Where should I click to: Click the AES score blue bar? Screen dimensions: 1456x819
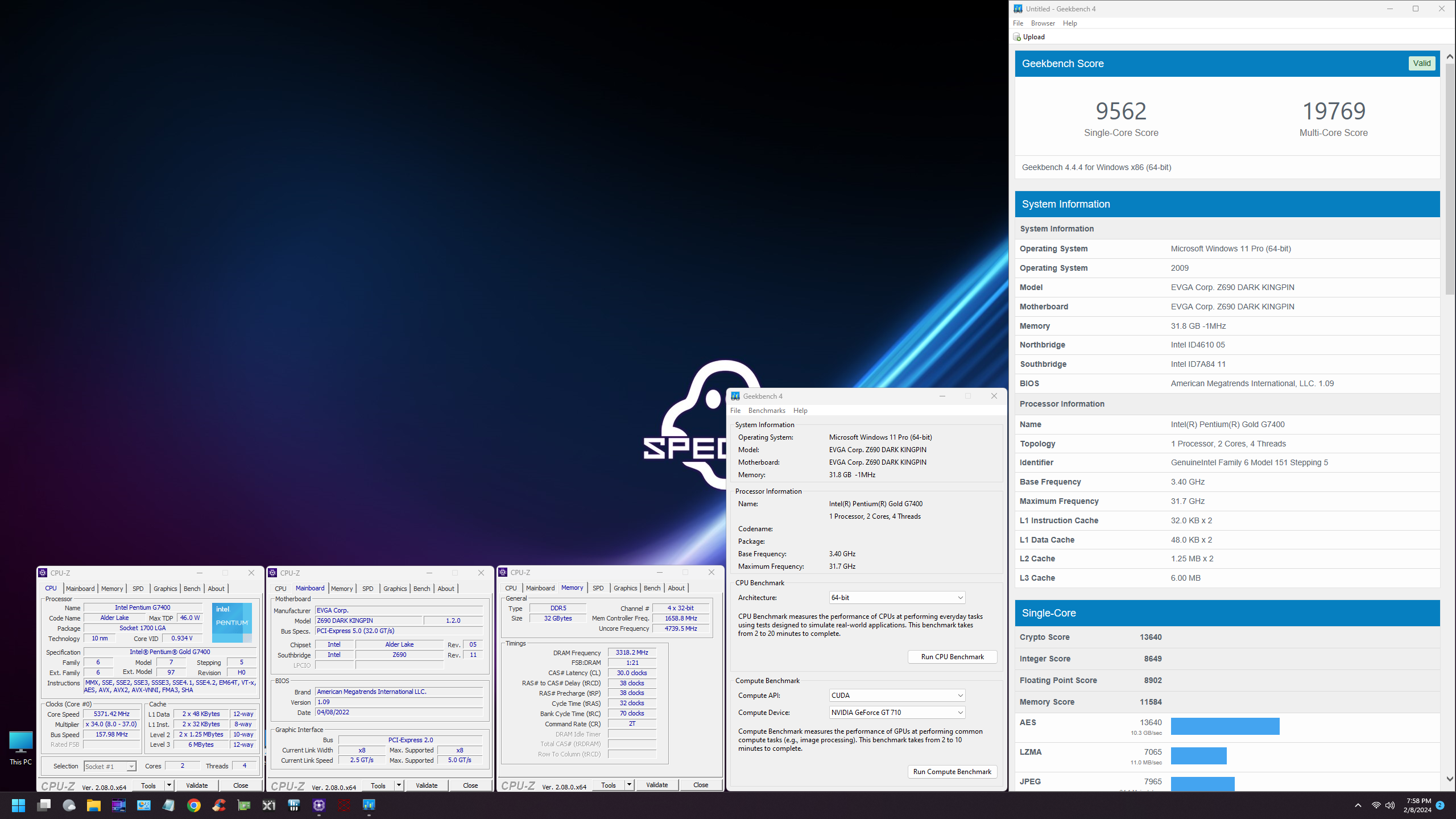point(1225,726)
